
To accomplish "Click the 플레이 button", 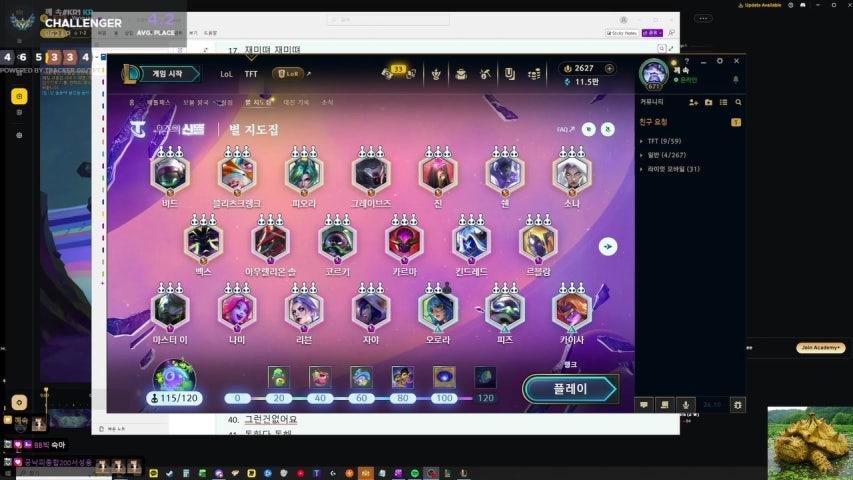I will click(570, 389).
